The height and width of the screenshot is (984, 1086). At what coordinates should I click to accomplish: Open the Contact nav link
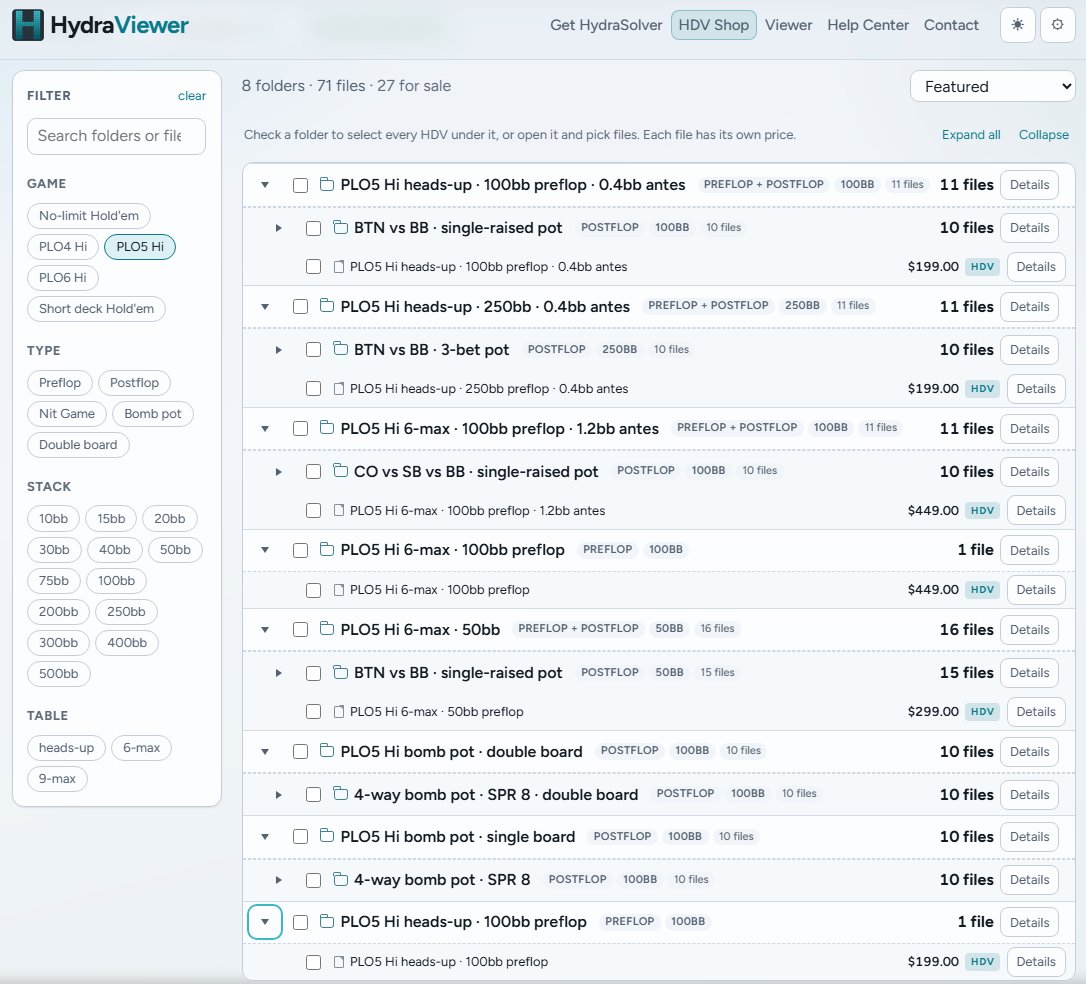951,25
